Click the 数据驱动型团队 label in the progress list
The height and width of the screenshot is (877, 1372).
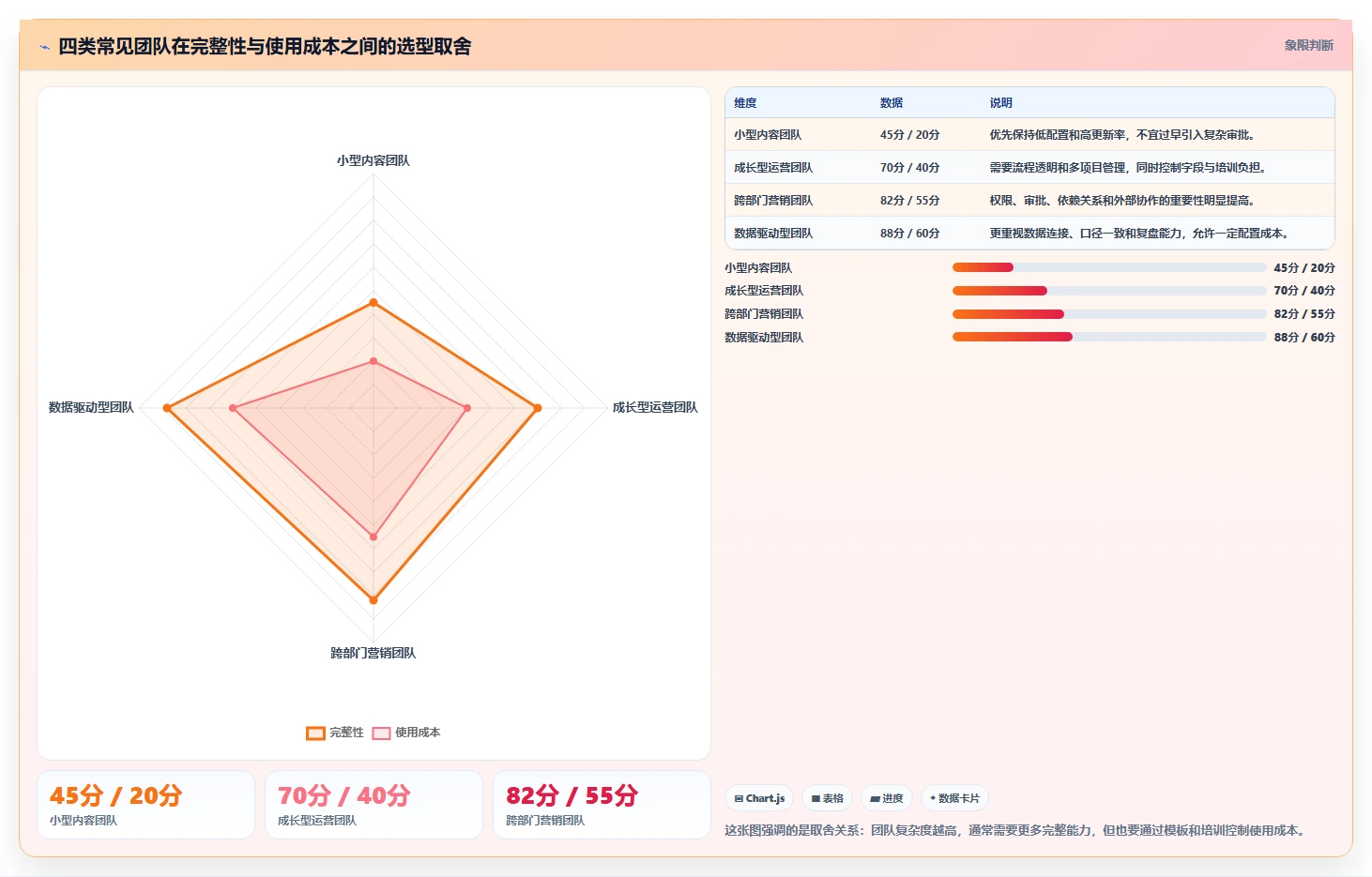click(x=764, y=338)
